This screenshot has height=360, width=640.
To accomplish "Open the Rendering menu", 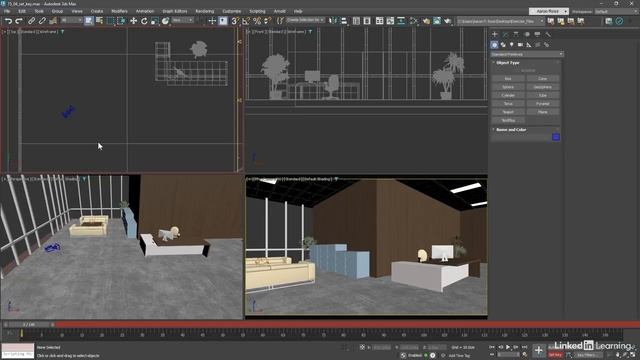I will (204, 11).
